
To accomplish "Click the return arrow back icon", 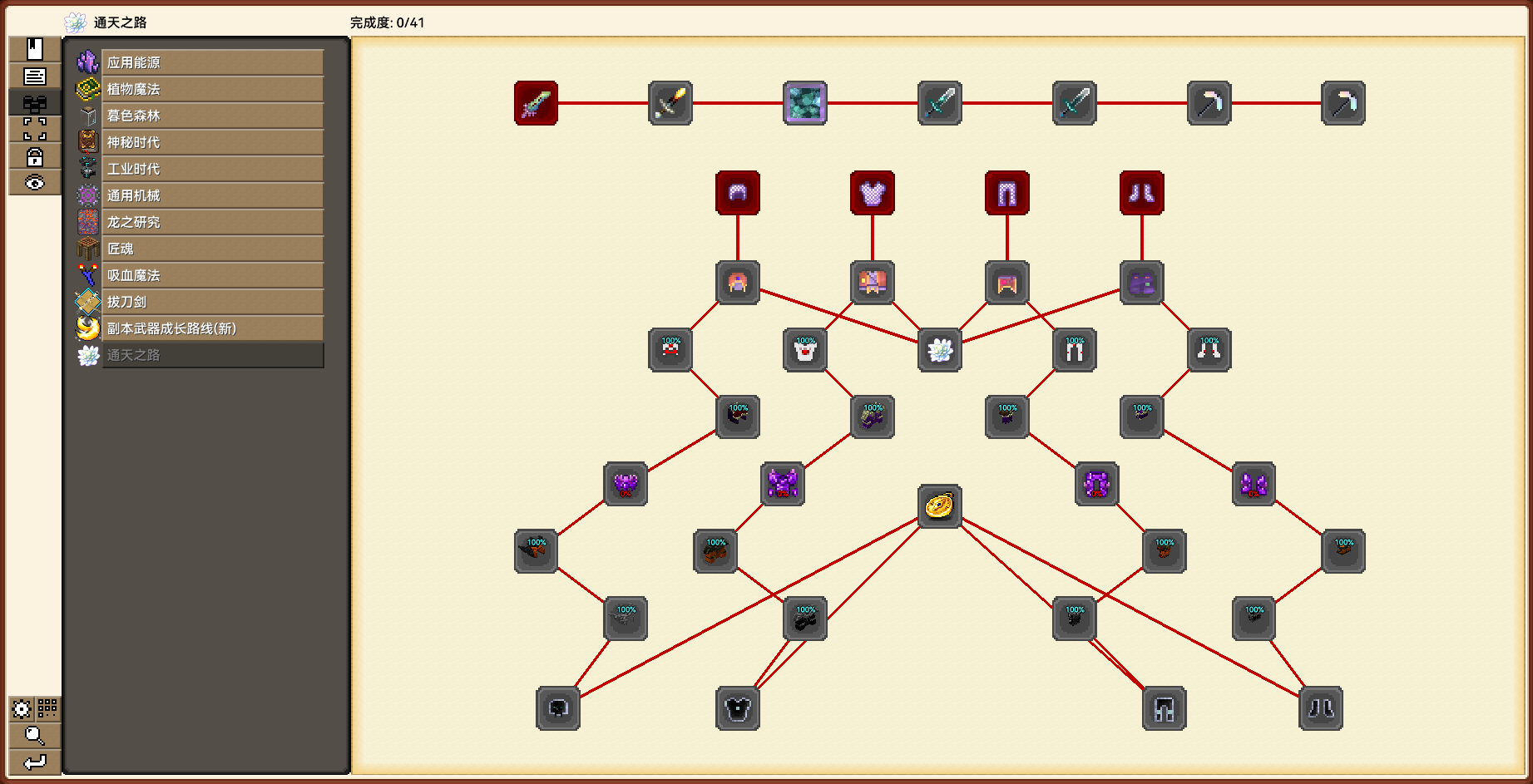I will tap(34, 762).
